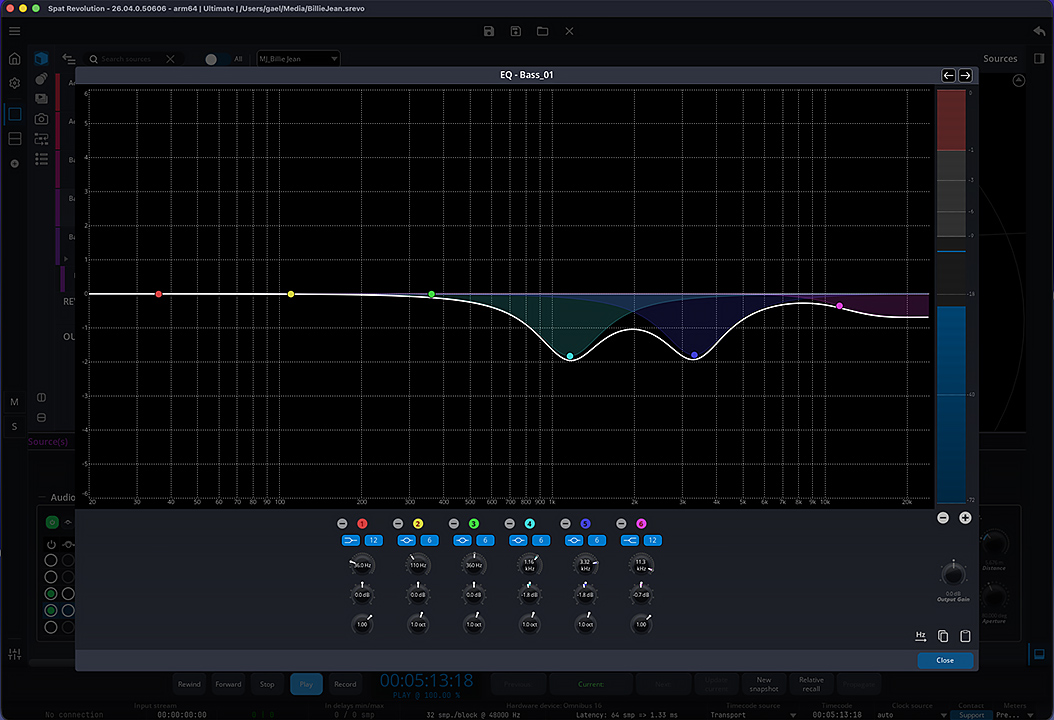Open the slope value 12 selector for band 1
The width and height of the screenshot is (1054, 720).
[373, 540]
